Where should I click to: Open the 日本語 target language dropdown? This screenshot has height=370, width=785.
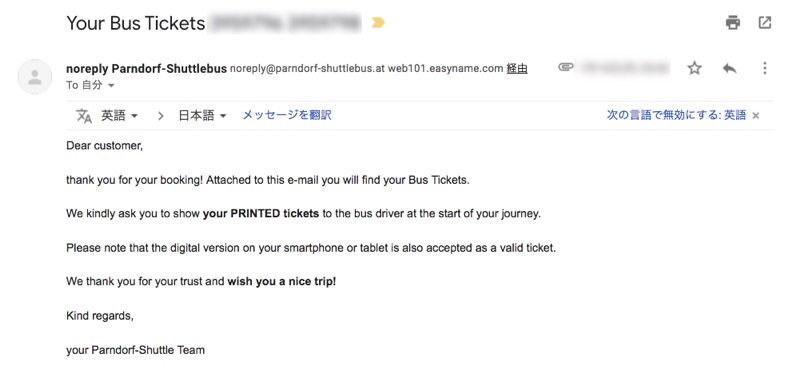203,116
